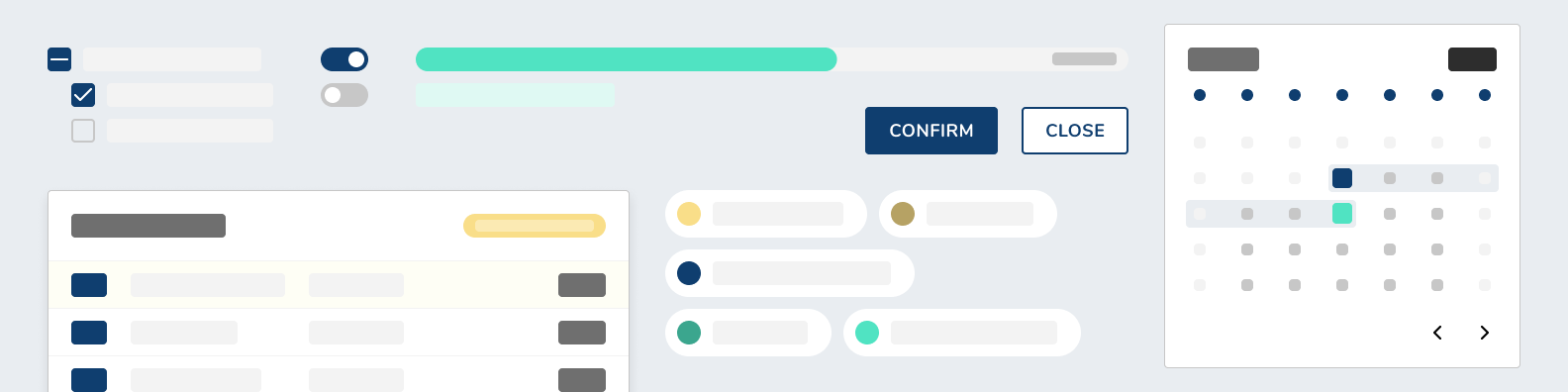1568x392 pixels.
Task: Select the dark blue highlighted calendar day
Action: click(x=1342, y=178)
